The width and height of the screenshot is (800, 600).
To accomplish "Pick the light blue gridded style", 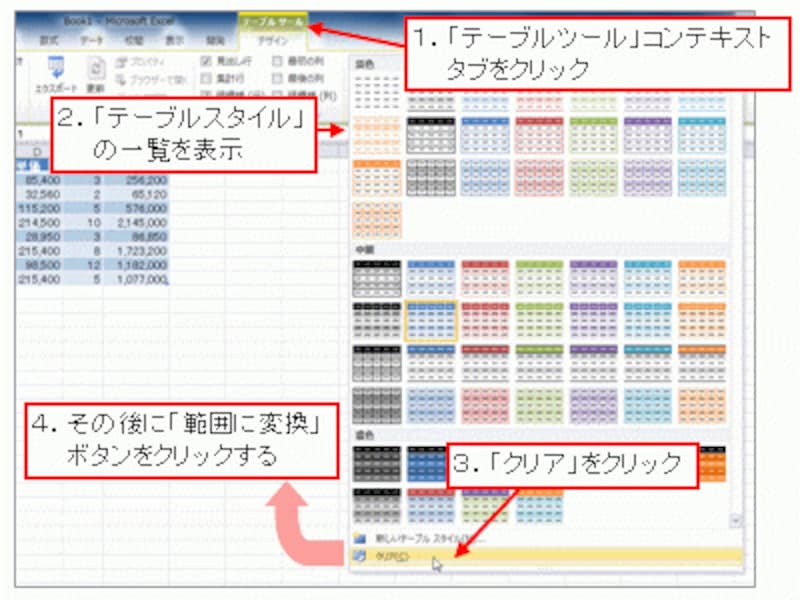I will [485, 178].
